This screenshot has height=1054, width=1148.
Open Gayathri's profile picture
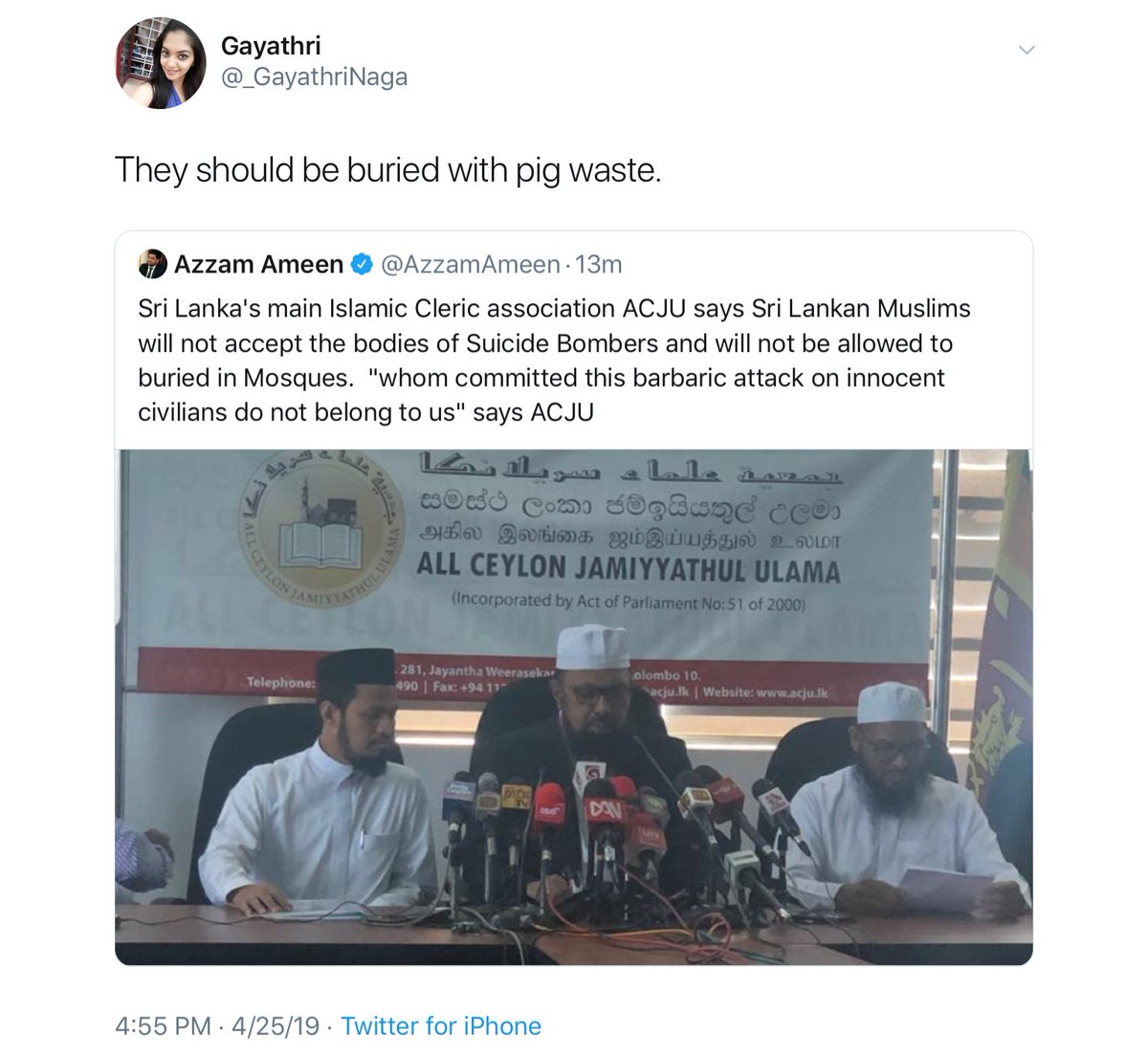[161, 63]
